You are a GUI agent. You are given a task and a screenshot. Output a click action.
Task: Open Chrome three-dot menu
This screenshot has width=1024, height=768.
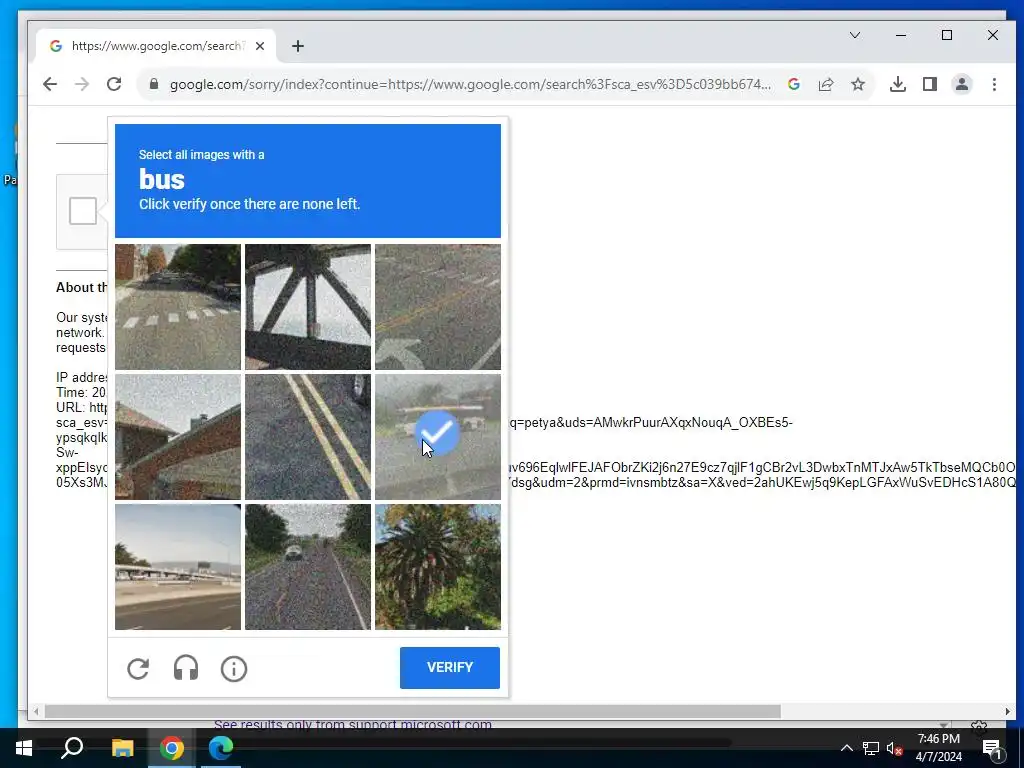[x=994, y=84]
